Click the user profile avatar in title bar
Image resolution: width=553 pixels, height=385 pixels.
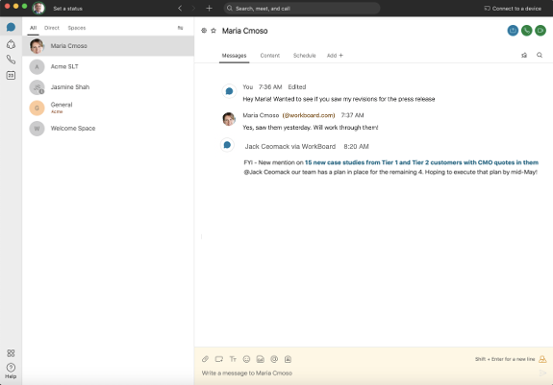click(x=39, y=8)
